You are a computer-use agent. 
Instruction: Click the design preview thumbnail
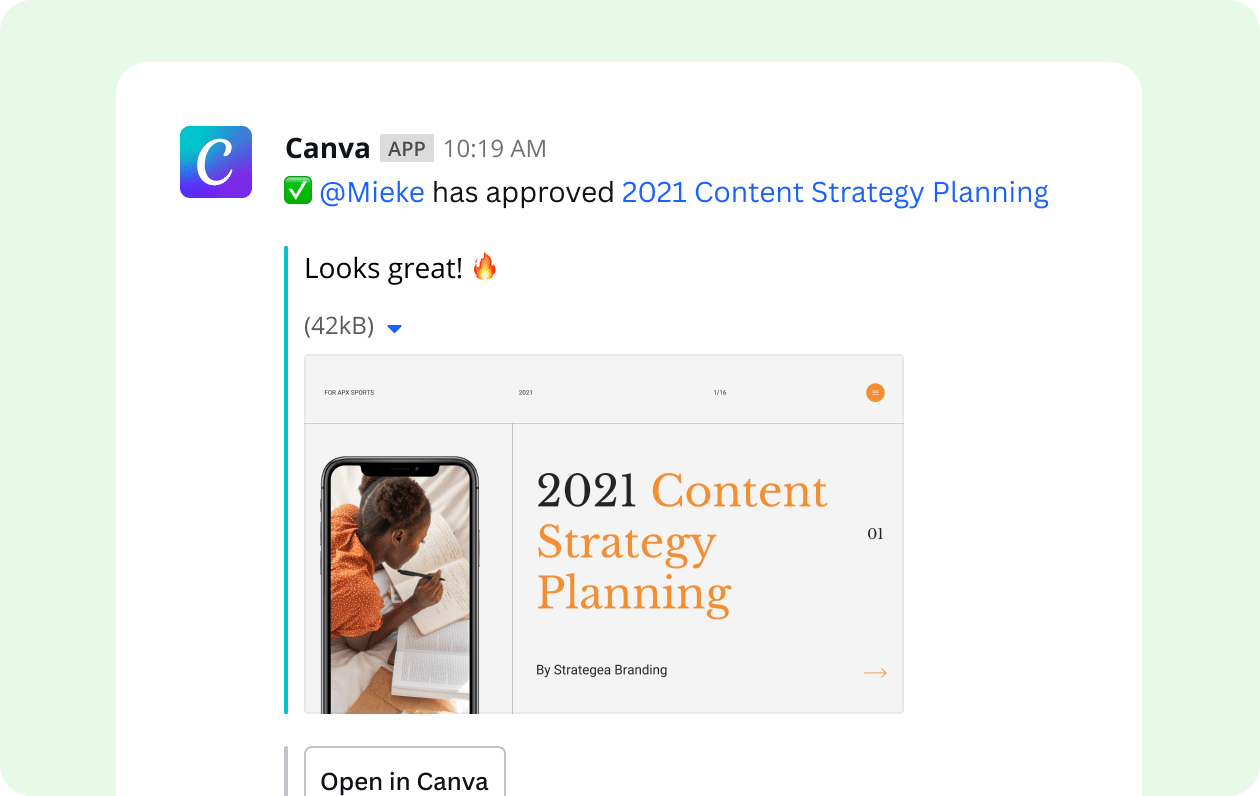(x=603, y=532)
